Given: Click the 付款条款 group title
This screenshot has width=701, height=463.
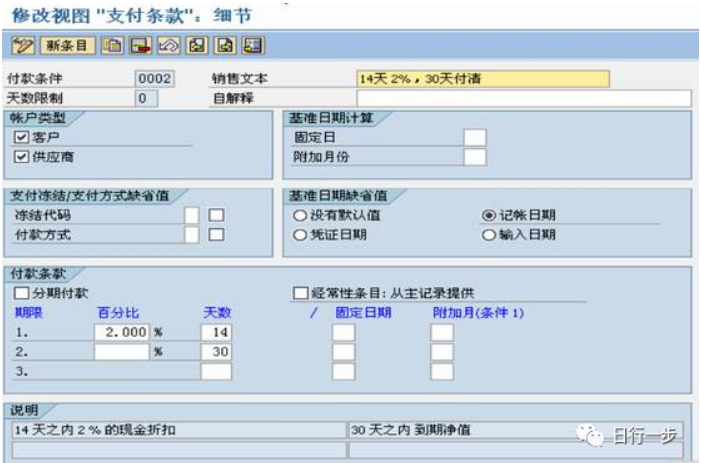Looking at the screenshot, I should point(38,274).
